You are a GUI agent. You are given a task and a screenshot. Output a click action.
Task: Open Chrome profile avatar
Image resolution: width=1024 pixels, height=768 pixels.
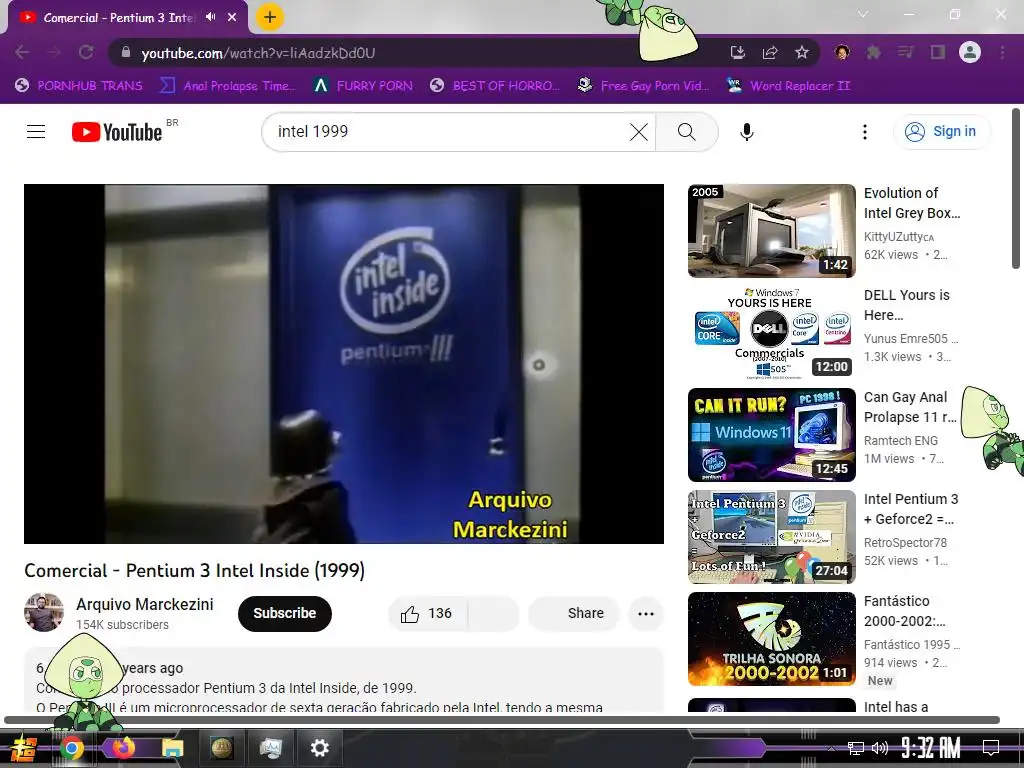(970, 52)
